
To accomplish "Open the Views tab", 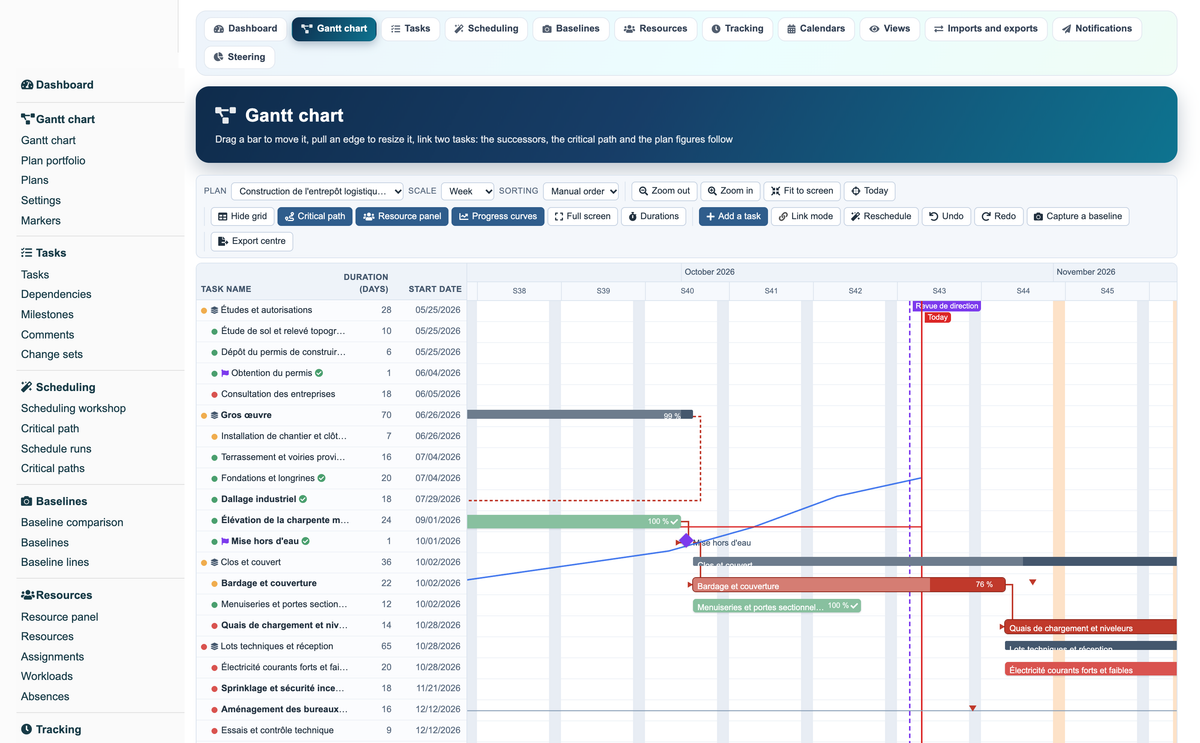I will [x=889, y=29].
